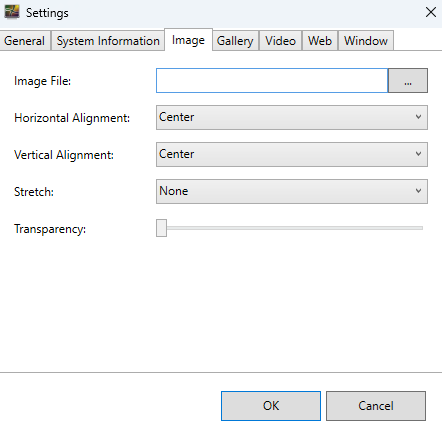This screenshot has height=432, width=442.
Task: Confirm settings with OK button
Action: (271, 406)
